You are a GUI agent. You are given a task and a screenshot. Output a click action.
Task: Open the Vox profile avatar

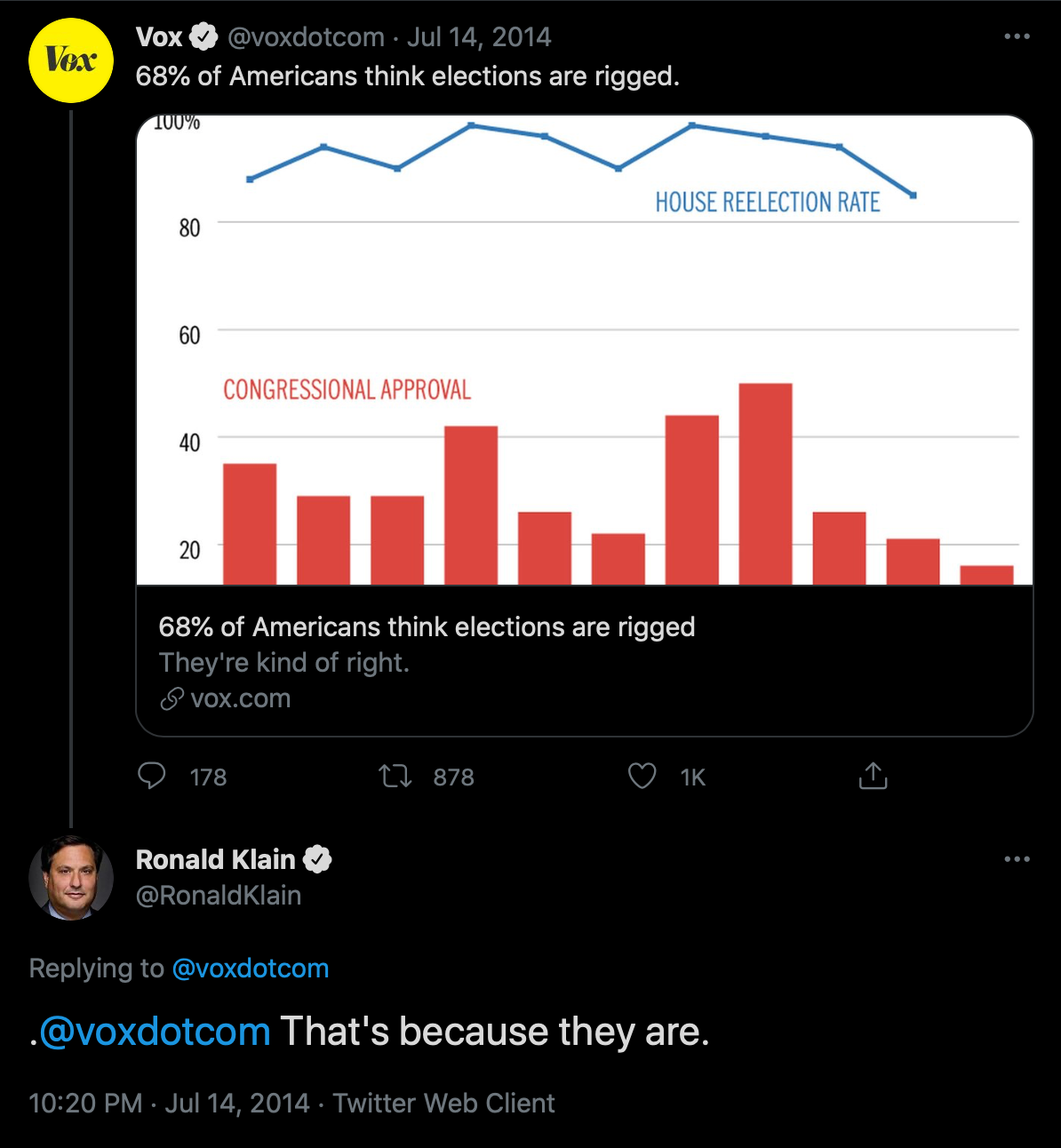pos(71,60)
